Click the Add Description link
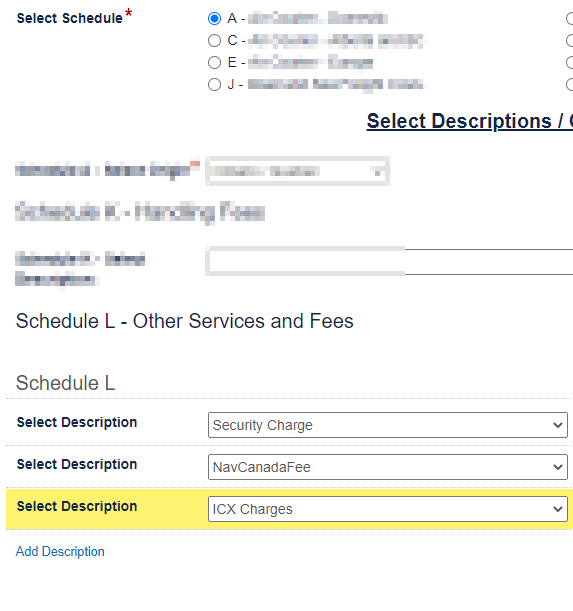Screen dimensions: 573x611 (60, 551)
